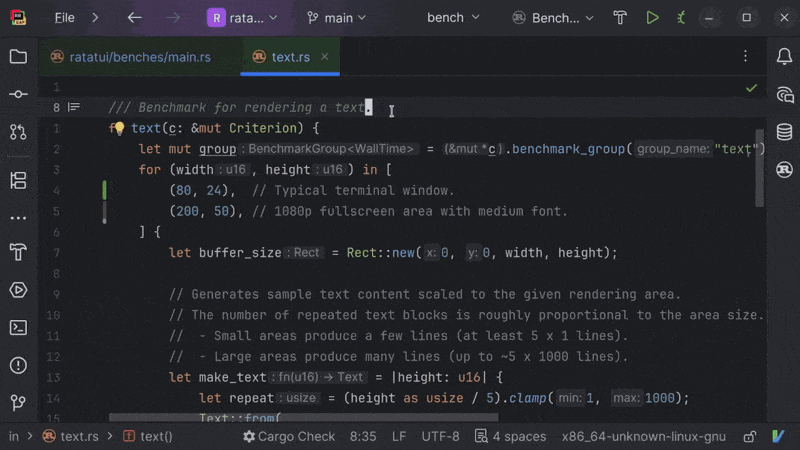The width and height of the screenshot is (800, 450).
Task: Open the AI Assistant panel icon
Action: pos(784,94)
